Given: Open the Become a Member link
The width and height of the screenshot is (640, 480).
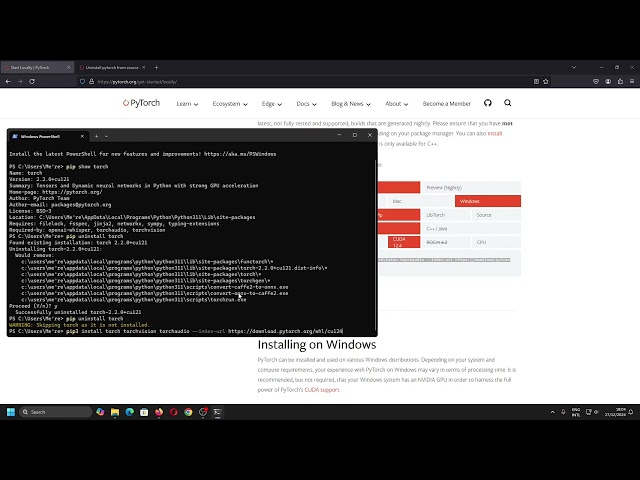Looking at the screenshot, I should click(447, 104).
